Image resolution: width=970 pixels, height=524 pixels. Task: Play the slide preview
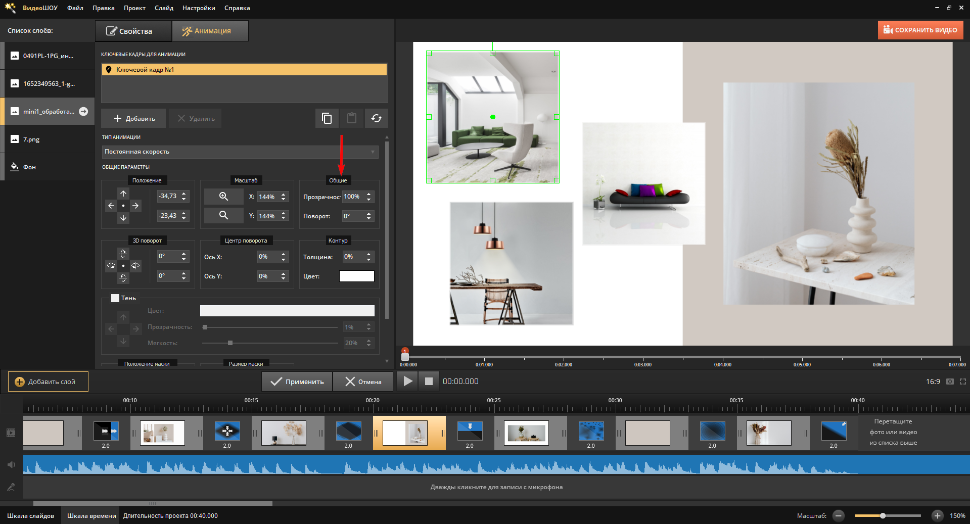pos(408,381)
